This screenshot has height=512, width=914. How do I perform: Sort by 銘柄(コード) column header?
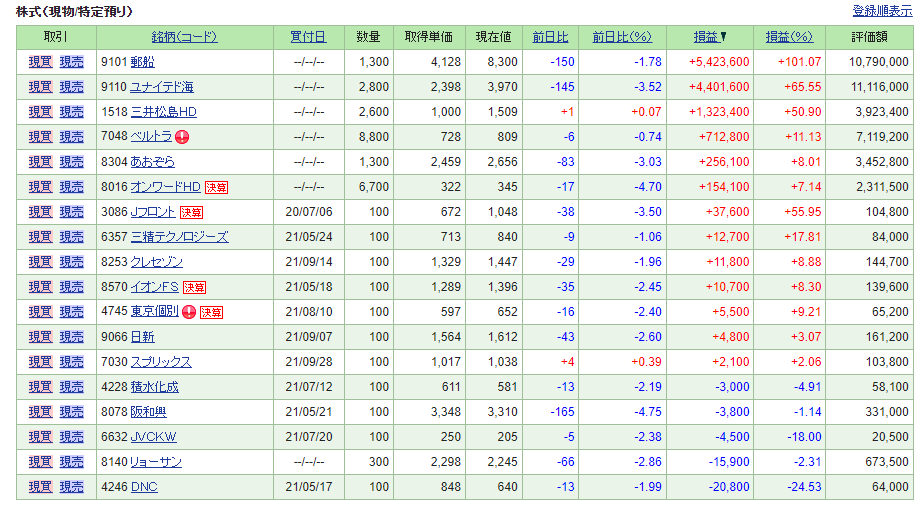pyautogui.click(x=184, y=37)
